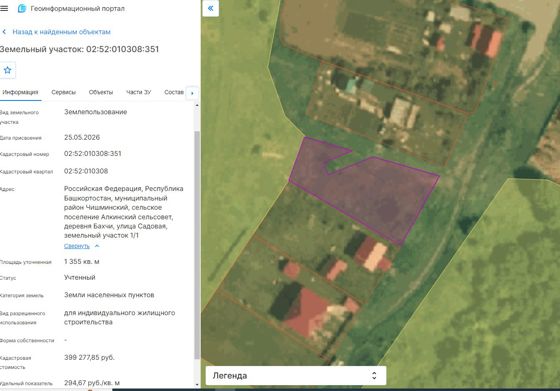Screen dimensions: 560x391
Task: Click the Кадастровый номер value 02:52:010308:351
Action: [92, 154]
